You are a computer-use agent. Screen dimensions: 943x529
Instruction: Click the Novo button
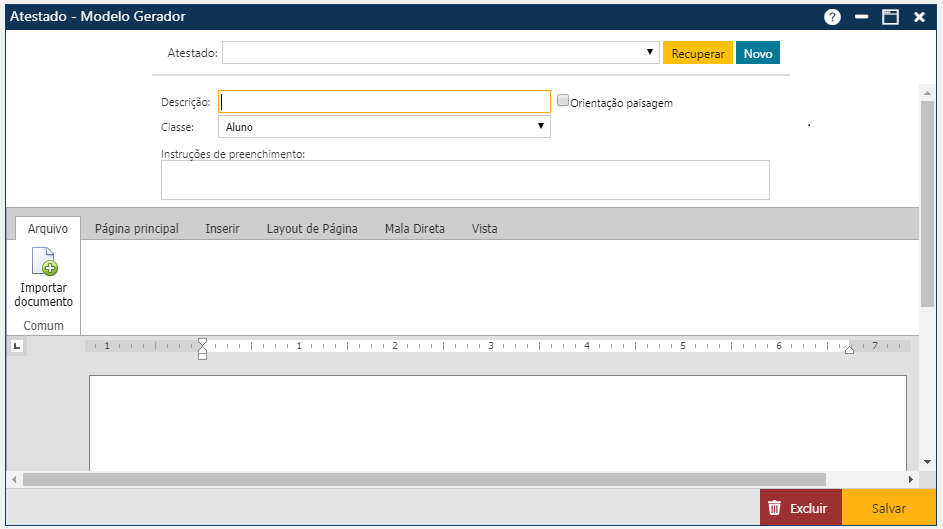click(757, 54)
